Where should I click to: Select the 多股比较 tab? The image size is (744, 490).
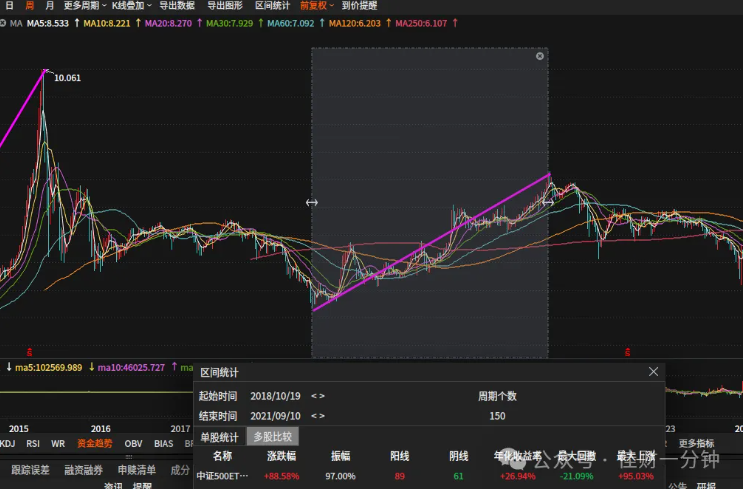(272, 436)
